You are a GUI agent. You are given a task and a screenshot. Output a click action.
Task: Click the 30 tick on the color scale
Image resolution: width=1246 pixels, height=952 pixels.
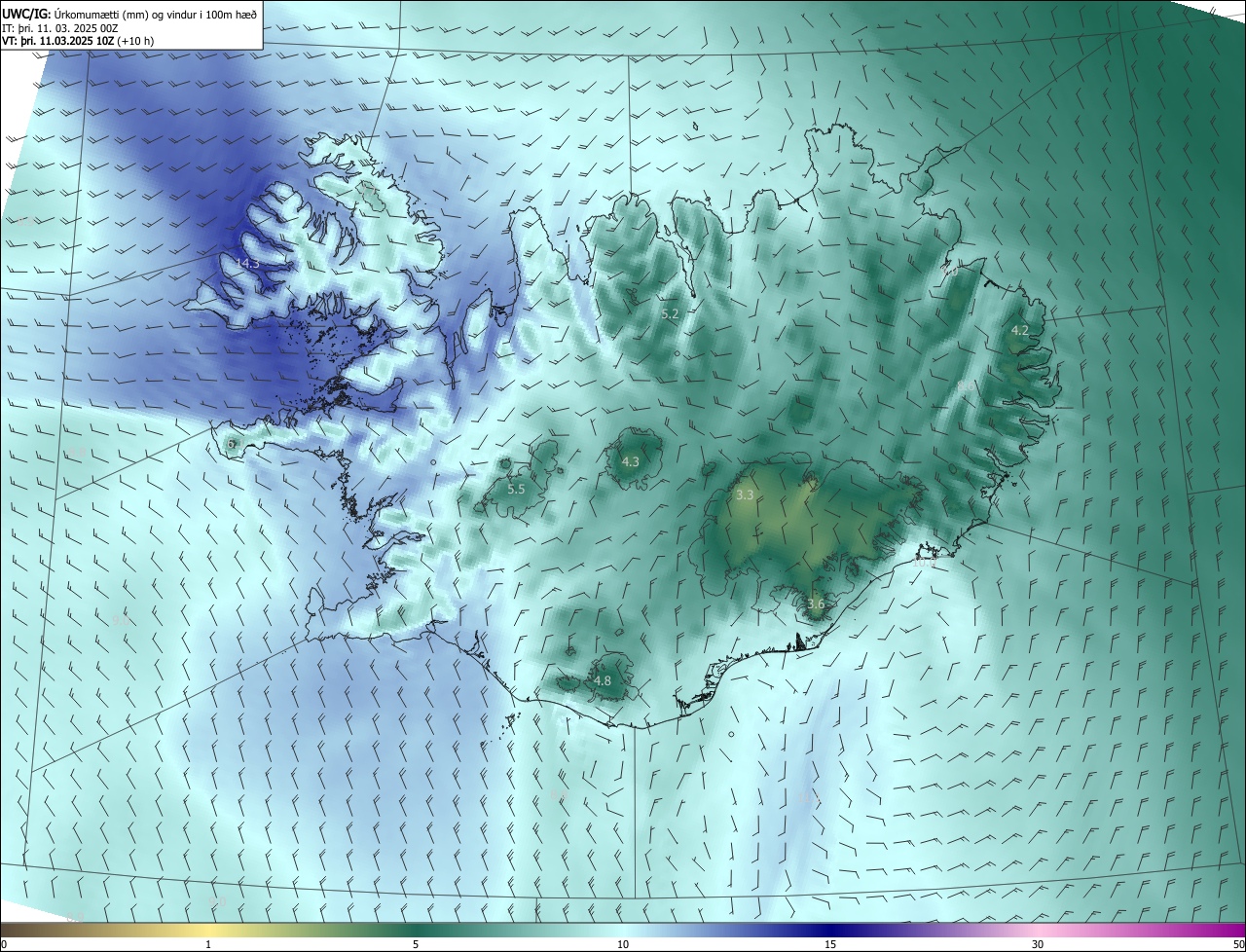click(x=1038, y=944)
